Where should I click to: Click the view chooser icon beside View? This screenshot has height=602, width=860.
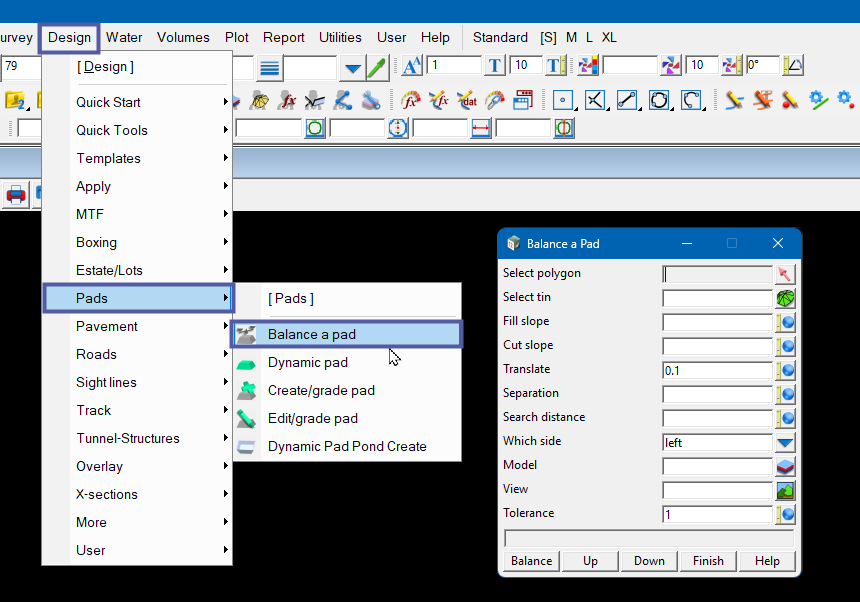click(x=785, y=490)
